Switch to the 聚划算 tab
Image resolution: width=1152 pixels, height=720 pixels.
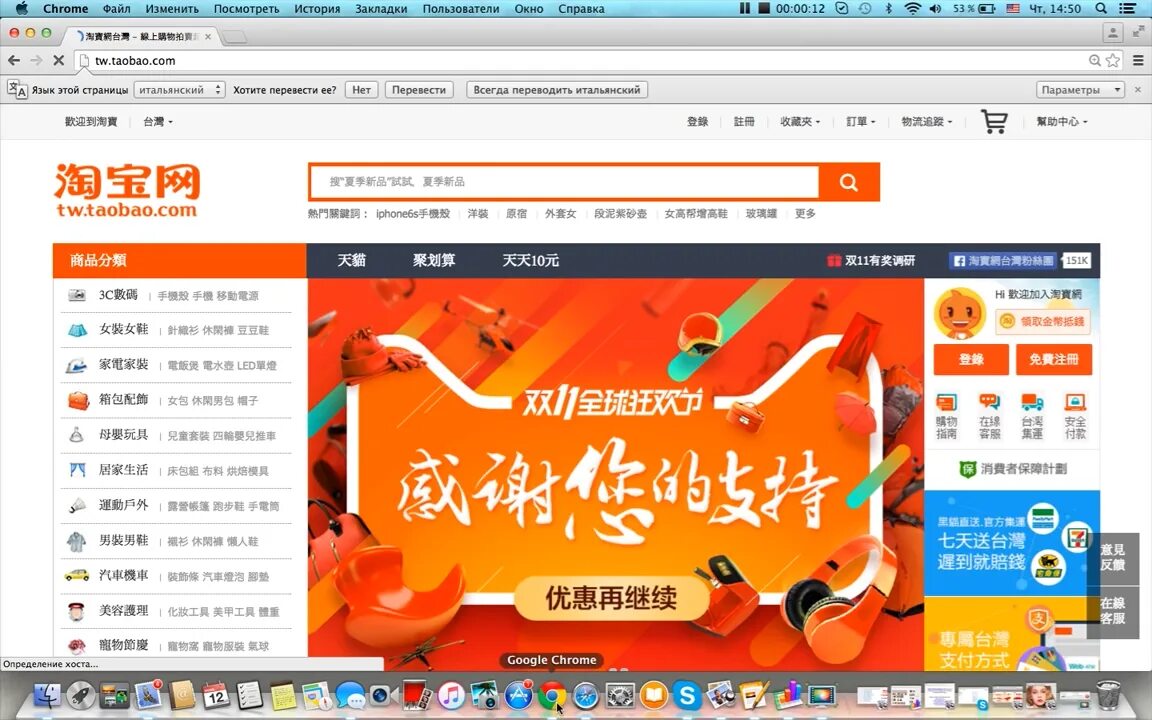(x=433, y=260)
